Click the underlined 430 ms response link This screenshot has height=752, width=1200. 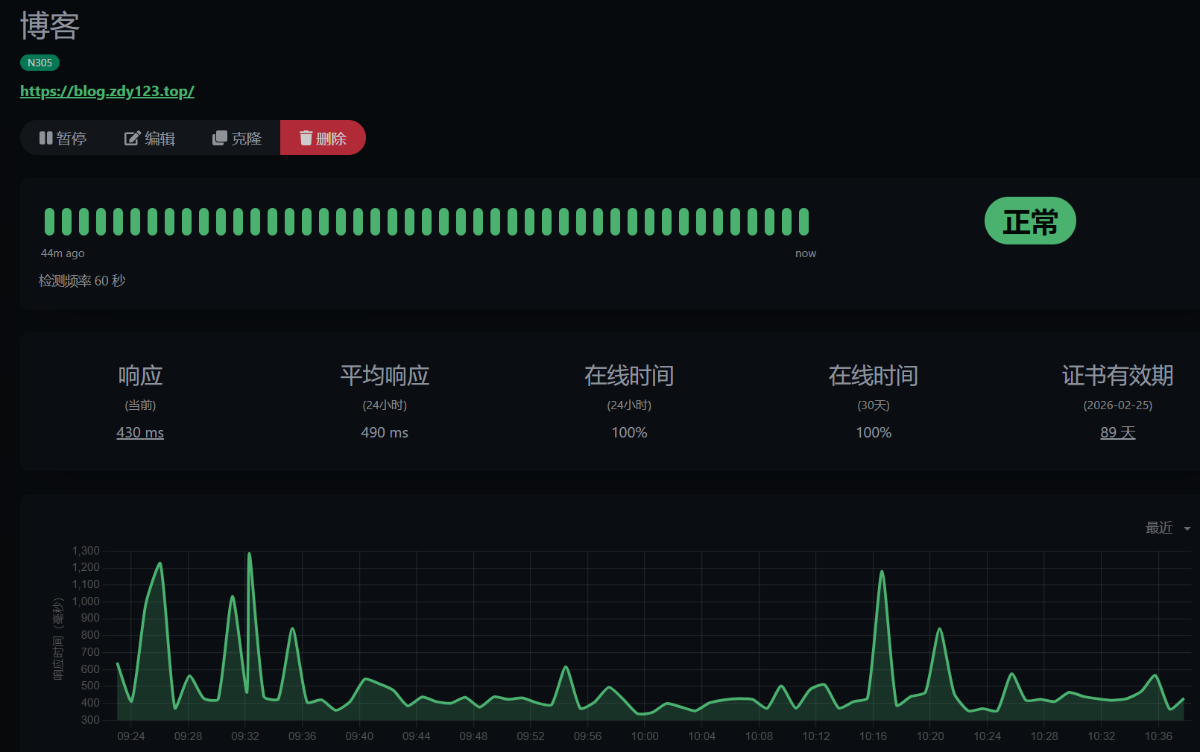[140, 432]
